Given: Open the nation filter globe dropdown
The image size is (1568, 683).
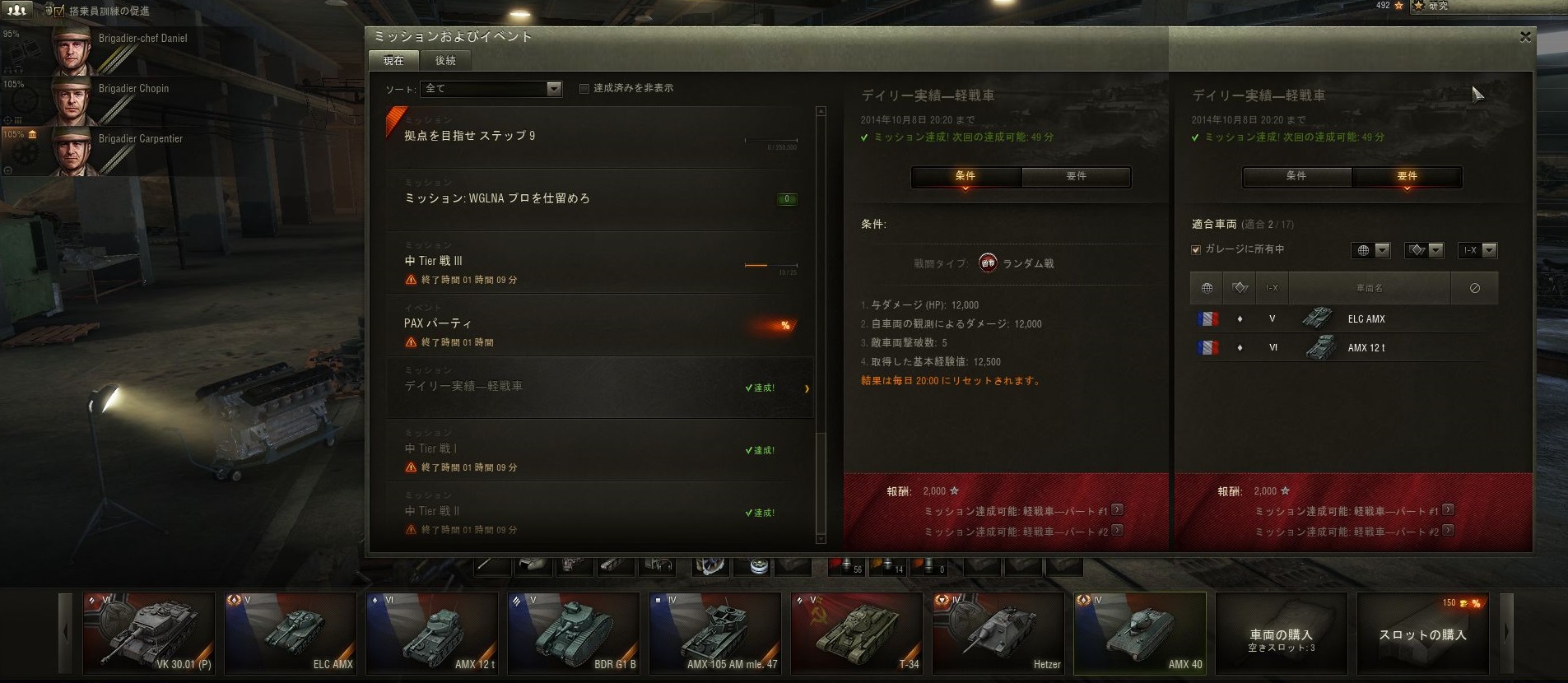Looking at the screenshot, I should click(1370, 250).
